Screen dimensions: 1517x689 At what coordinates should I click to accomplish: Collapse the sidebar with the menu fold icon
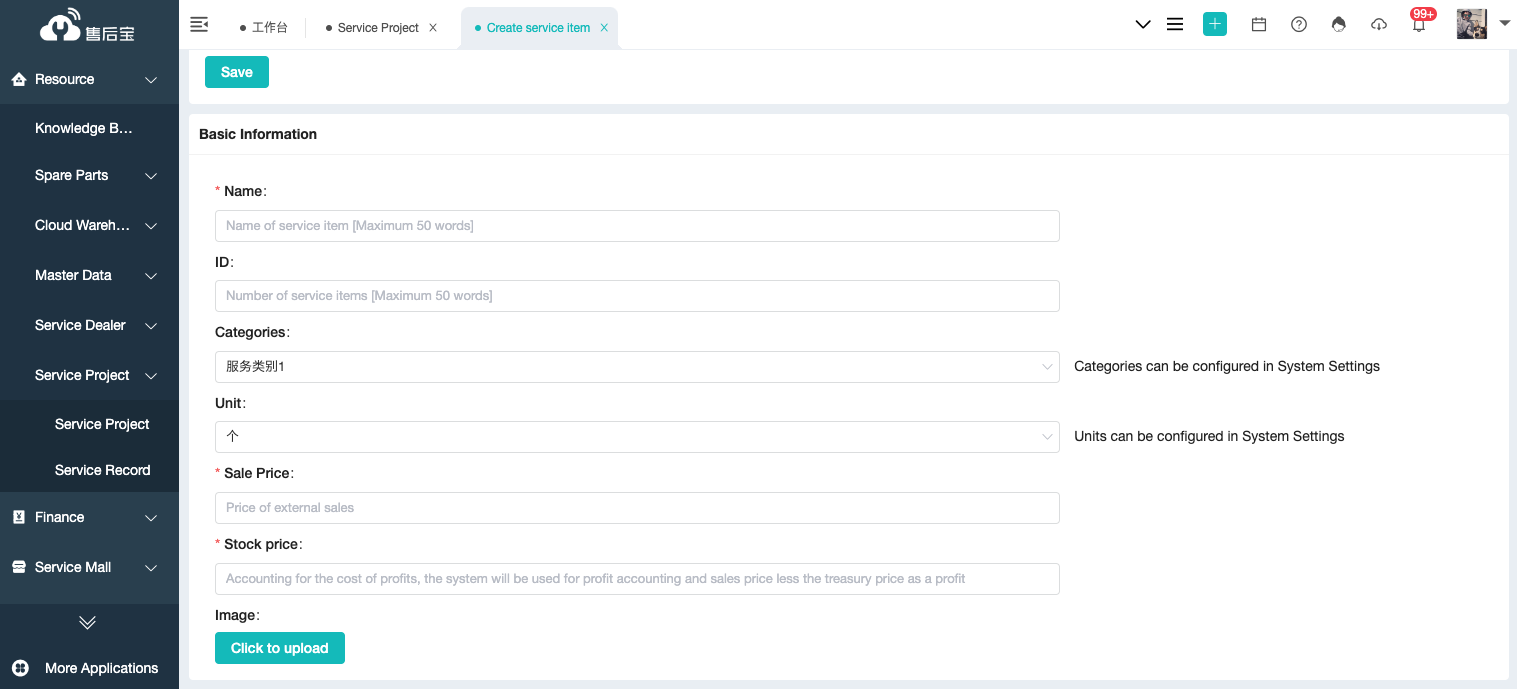click(x=199, y=25)
